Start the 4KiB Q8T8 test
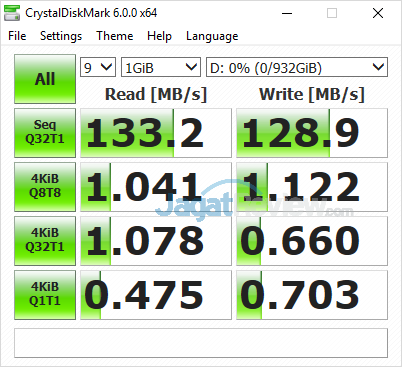 coord(45,187)
